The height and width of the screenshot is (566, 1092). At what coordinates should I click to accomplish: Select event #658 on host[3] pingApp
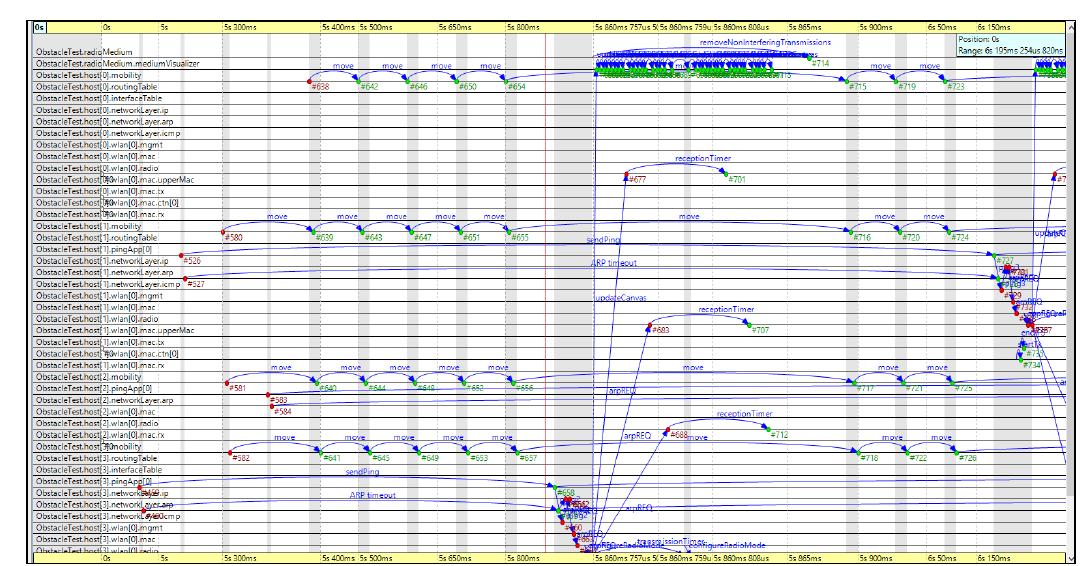555,487
